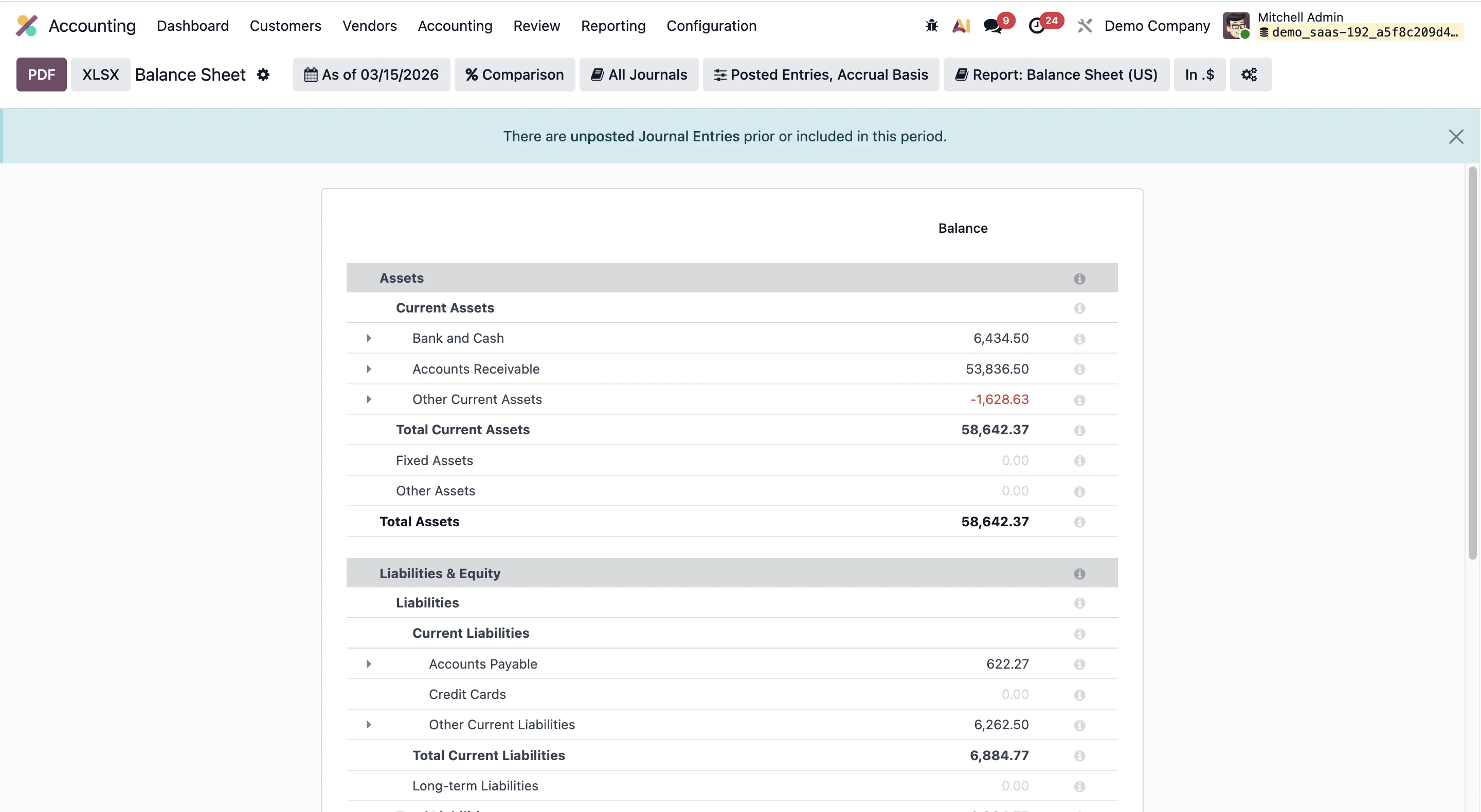Expand the Accounts Payable line
Screen dimensions: 1481x812
tap(369, 665)
